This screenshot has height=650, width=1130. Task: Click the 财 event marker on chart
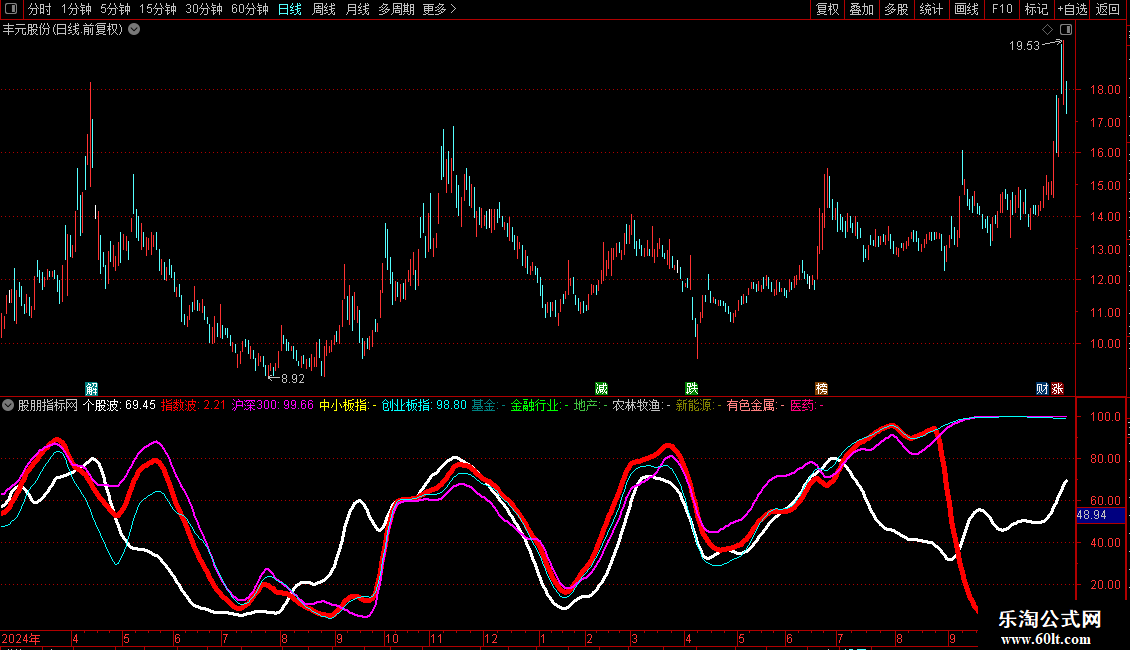(1041, 388)
